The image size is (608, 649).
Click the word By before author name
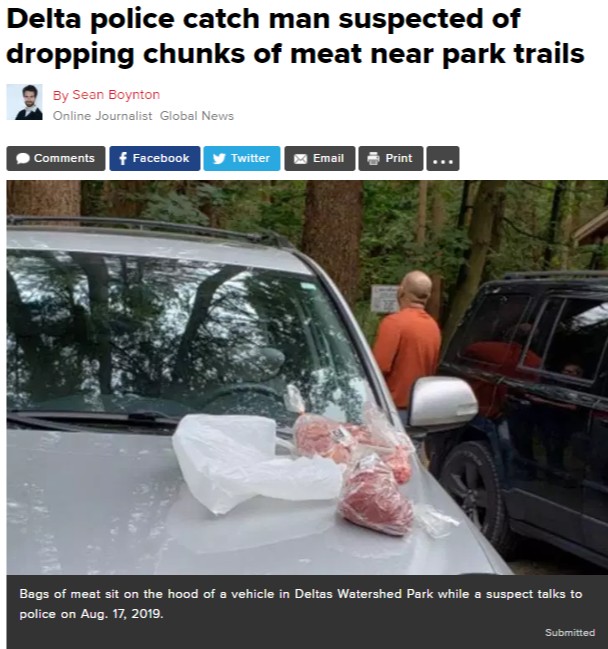[x=60, y=96]
